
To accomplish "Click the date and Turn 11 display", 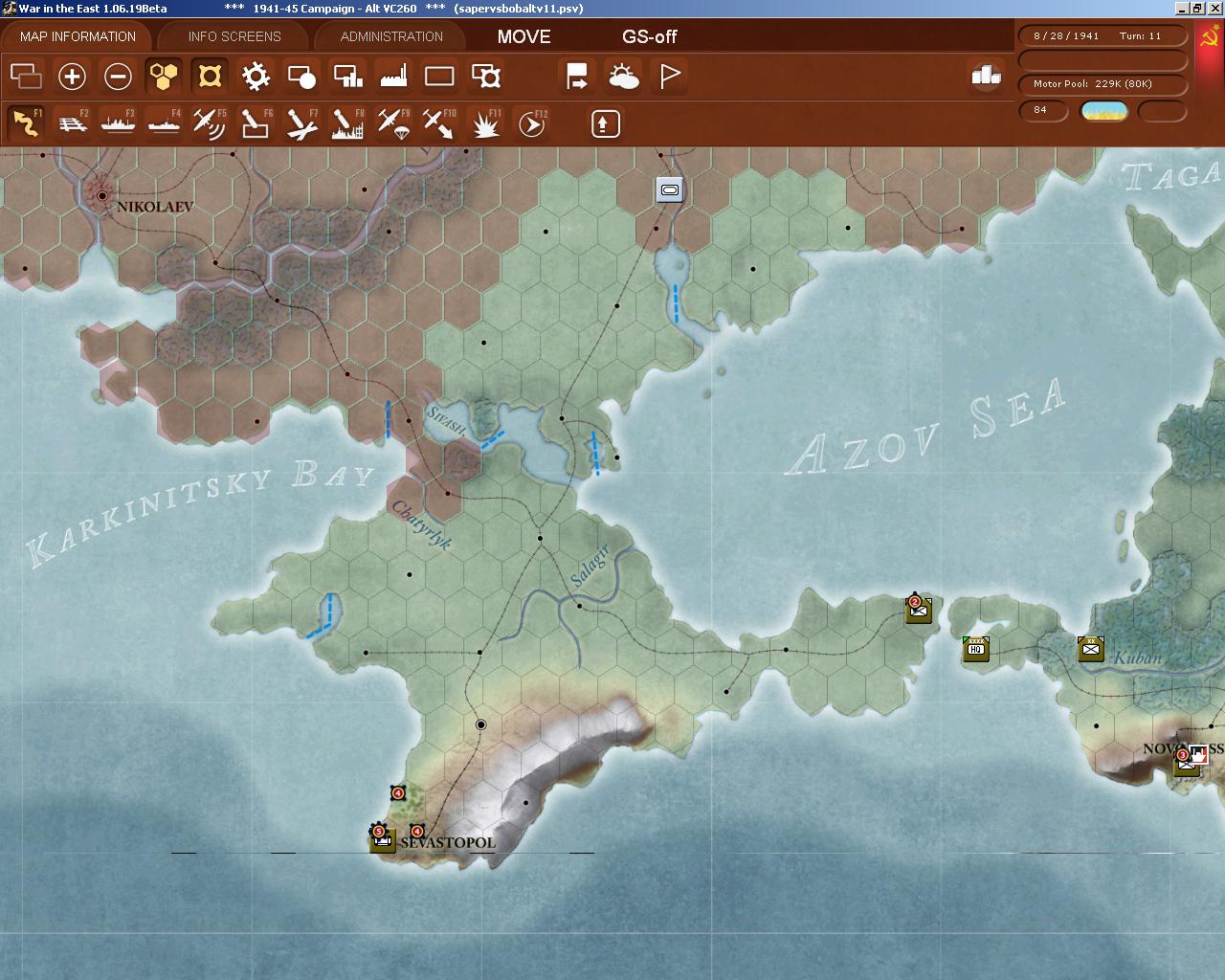I will coord(1103,35).
